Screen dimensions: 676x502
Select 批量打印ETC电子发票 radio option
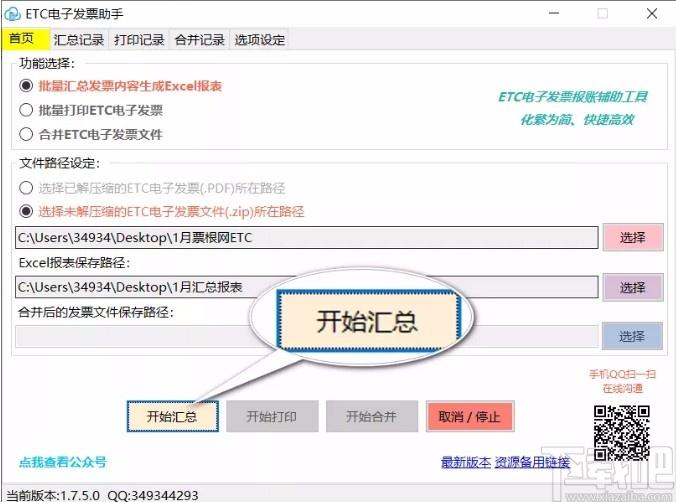pos(91,110)
